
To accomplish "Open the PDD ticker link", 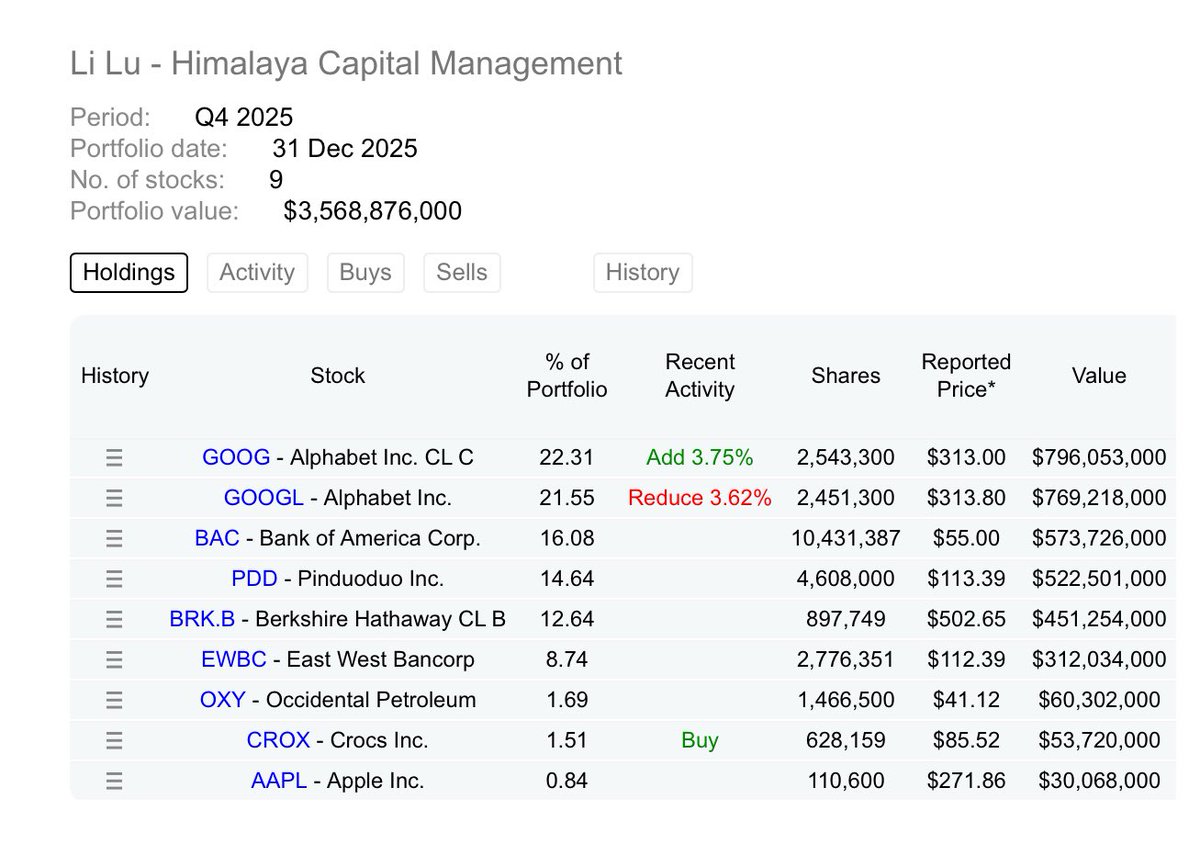I will pos(253,579).
